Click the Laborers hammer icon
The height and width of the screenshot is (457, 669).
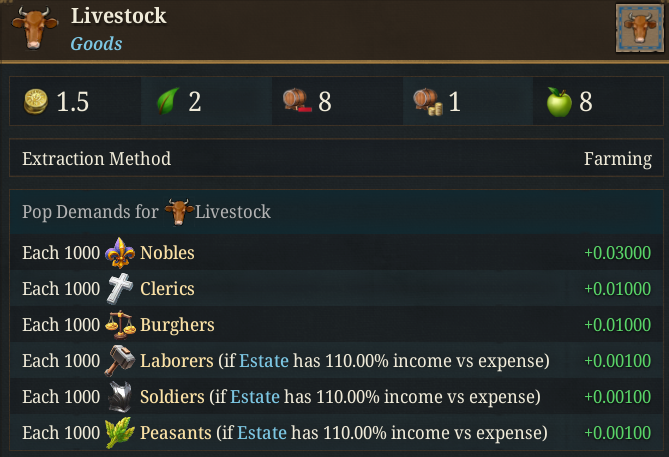point(119,361)
